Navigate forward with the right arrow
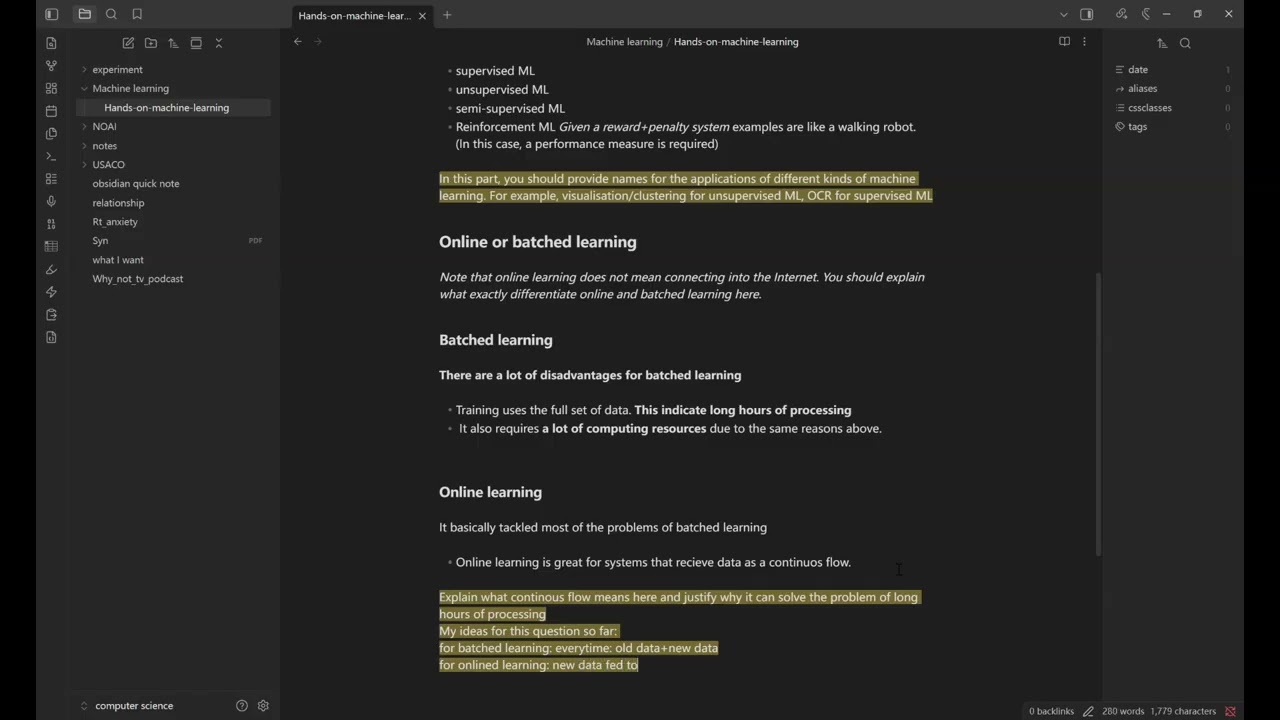Image resolution: width=1280 pixels, height=720 pixels. [x=319, y=42]
